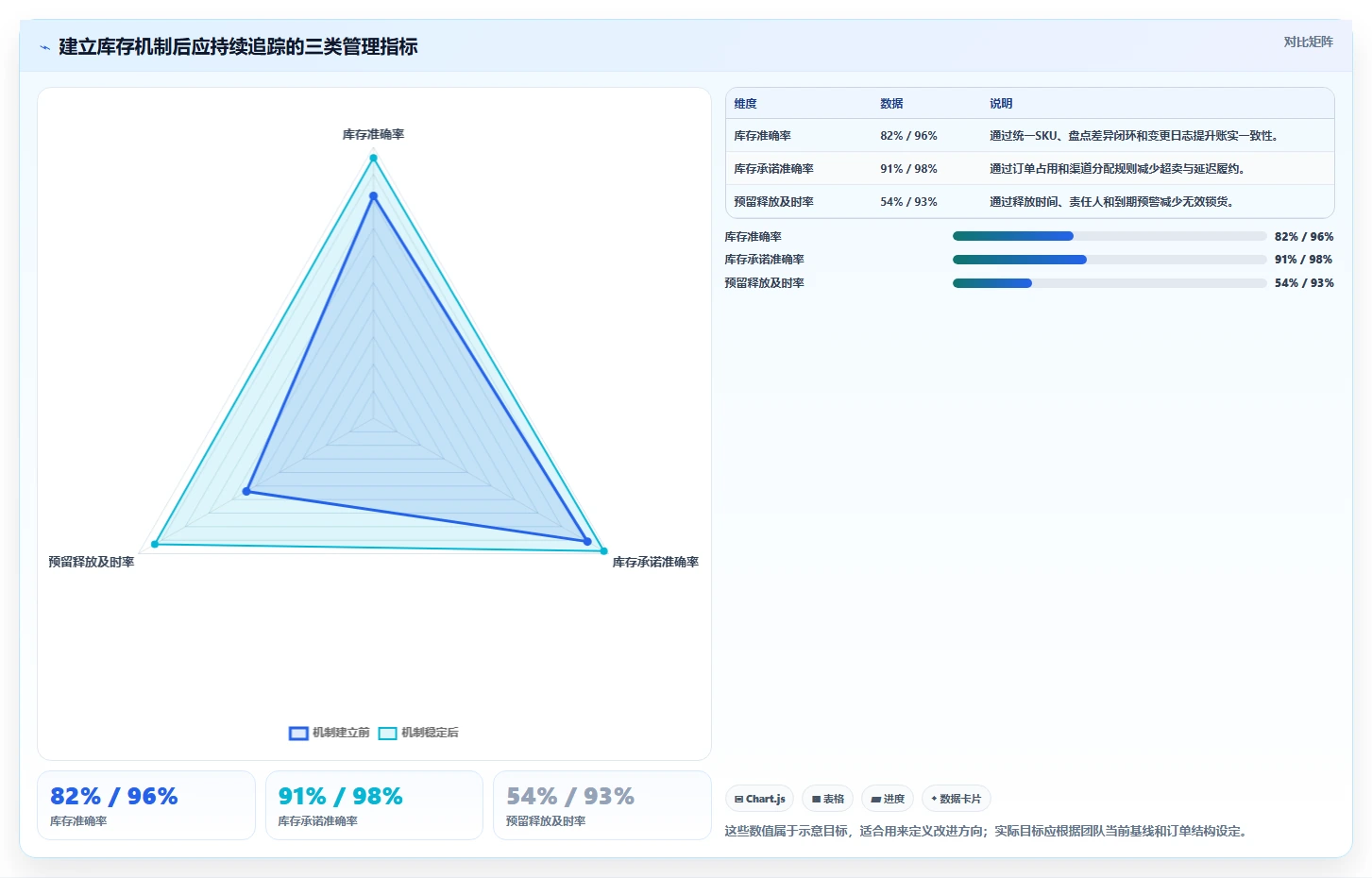Click the table cell 91% / 98%

908,169
